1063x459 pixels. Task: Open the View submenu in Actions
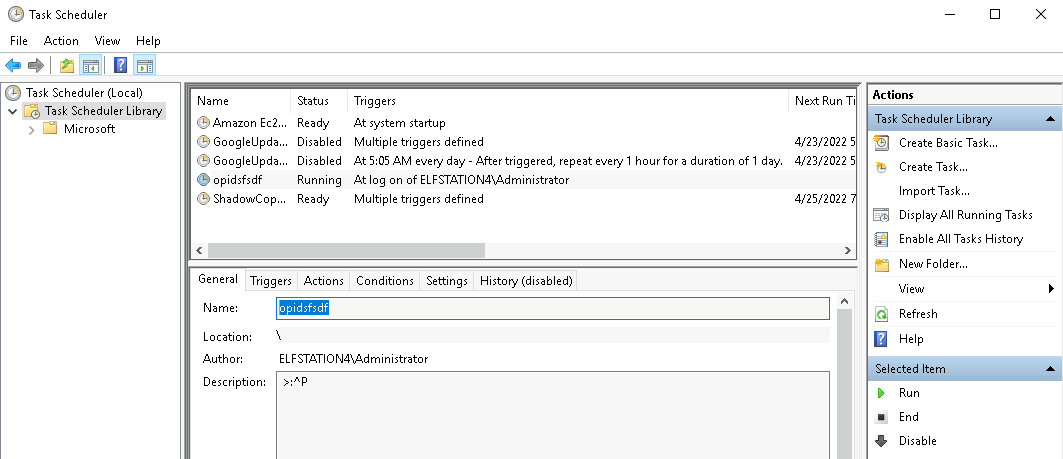[911, 289]
